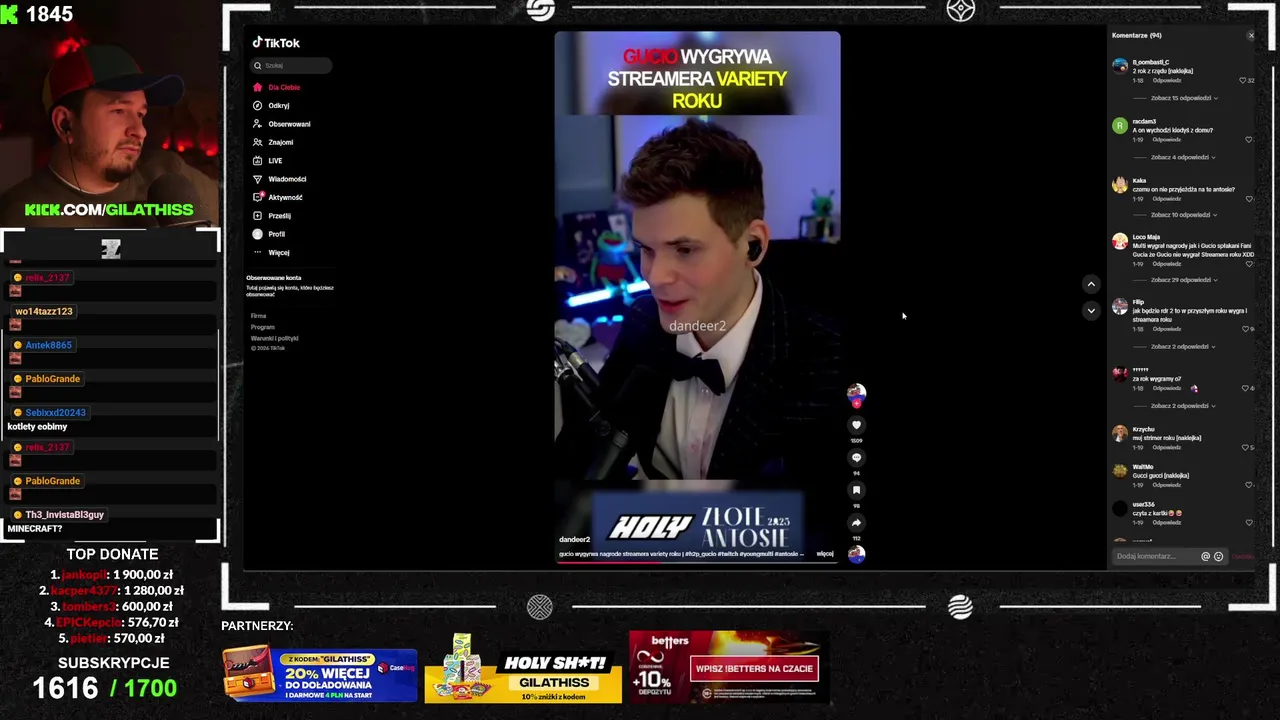
Task: Click the Program footer link
Action: point(262,327)
